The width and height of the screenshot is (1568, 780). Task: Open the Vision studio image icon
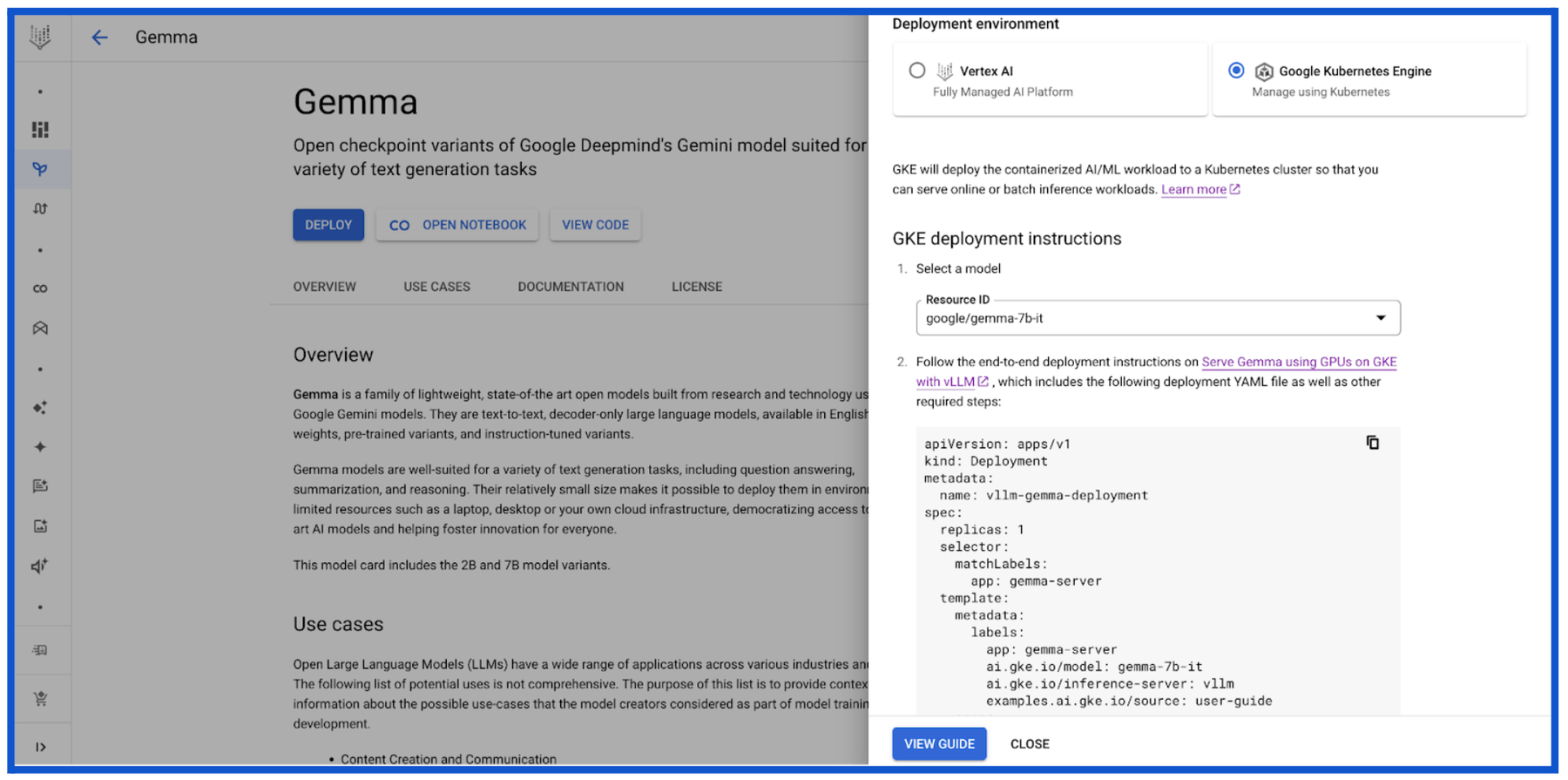40,526
